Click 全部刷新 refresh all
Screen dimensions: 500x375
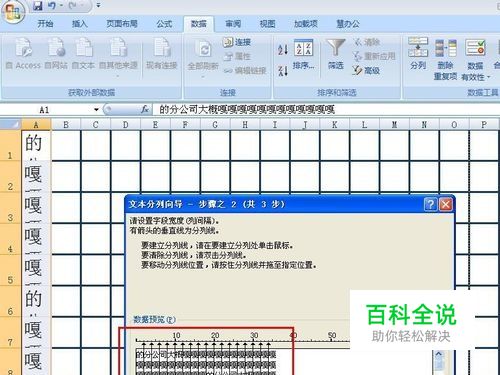(203, 57)
